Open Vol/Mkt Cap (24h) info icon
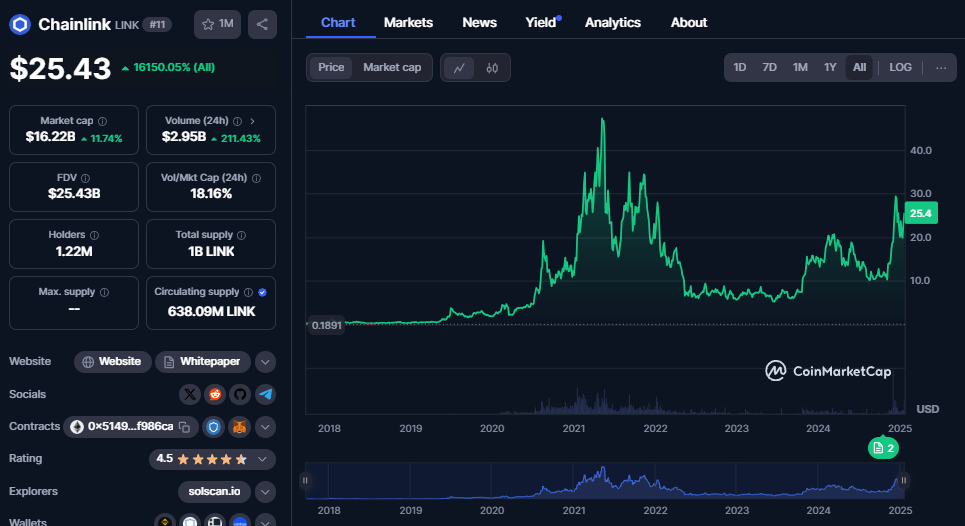 pyautogui.click(x=256, y=178)
